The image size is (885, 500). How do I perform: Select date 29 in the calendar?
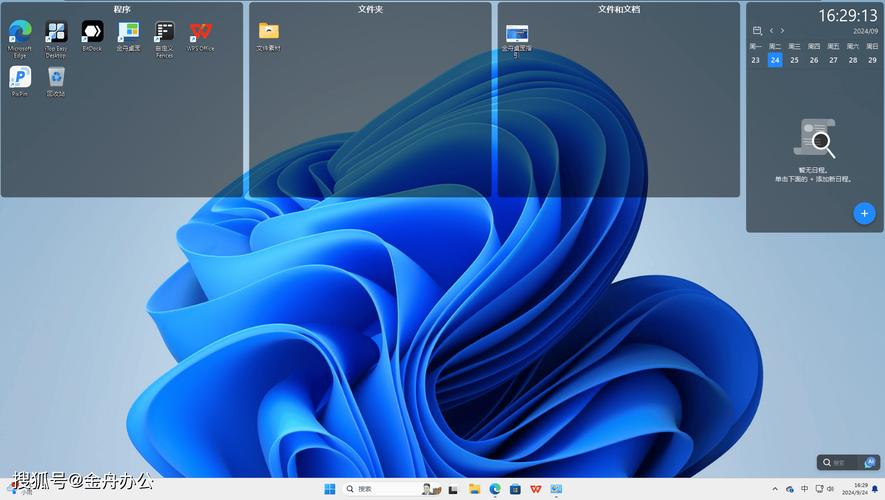tap(872, 60)
